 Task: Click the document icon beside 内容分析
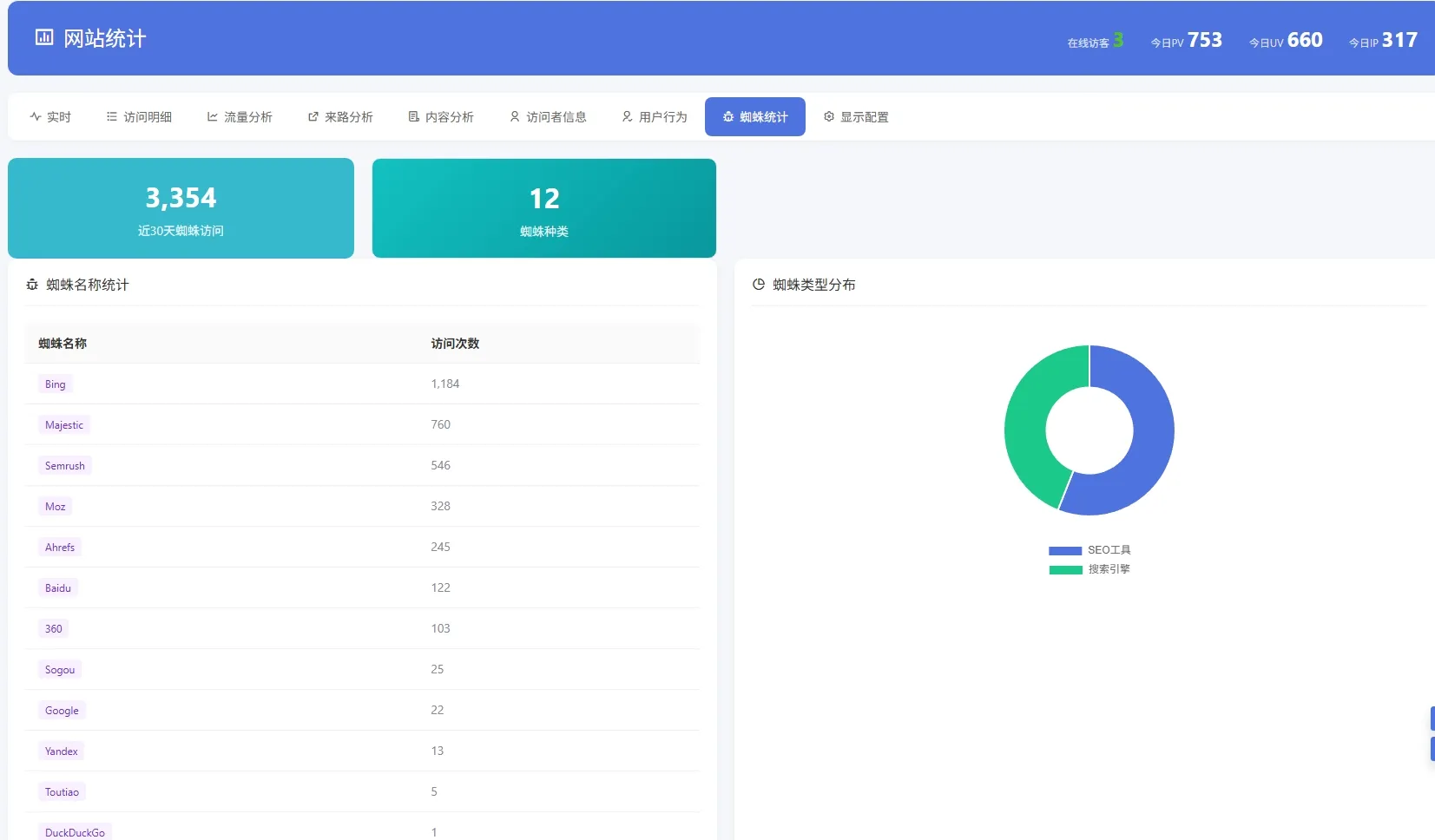pos(414,116)
